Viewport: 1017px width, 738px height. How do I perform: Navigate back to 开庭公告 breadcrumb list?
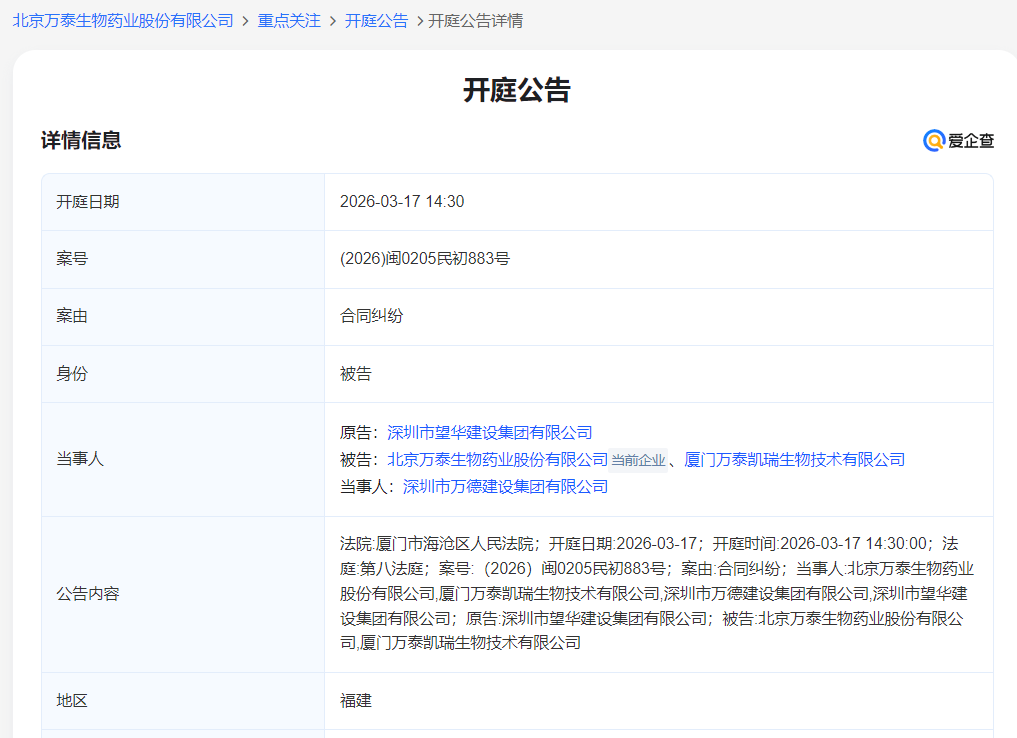(376, 21)
